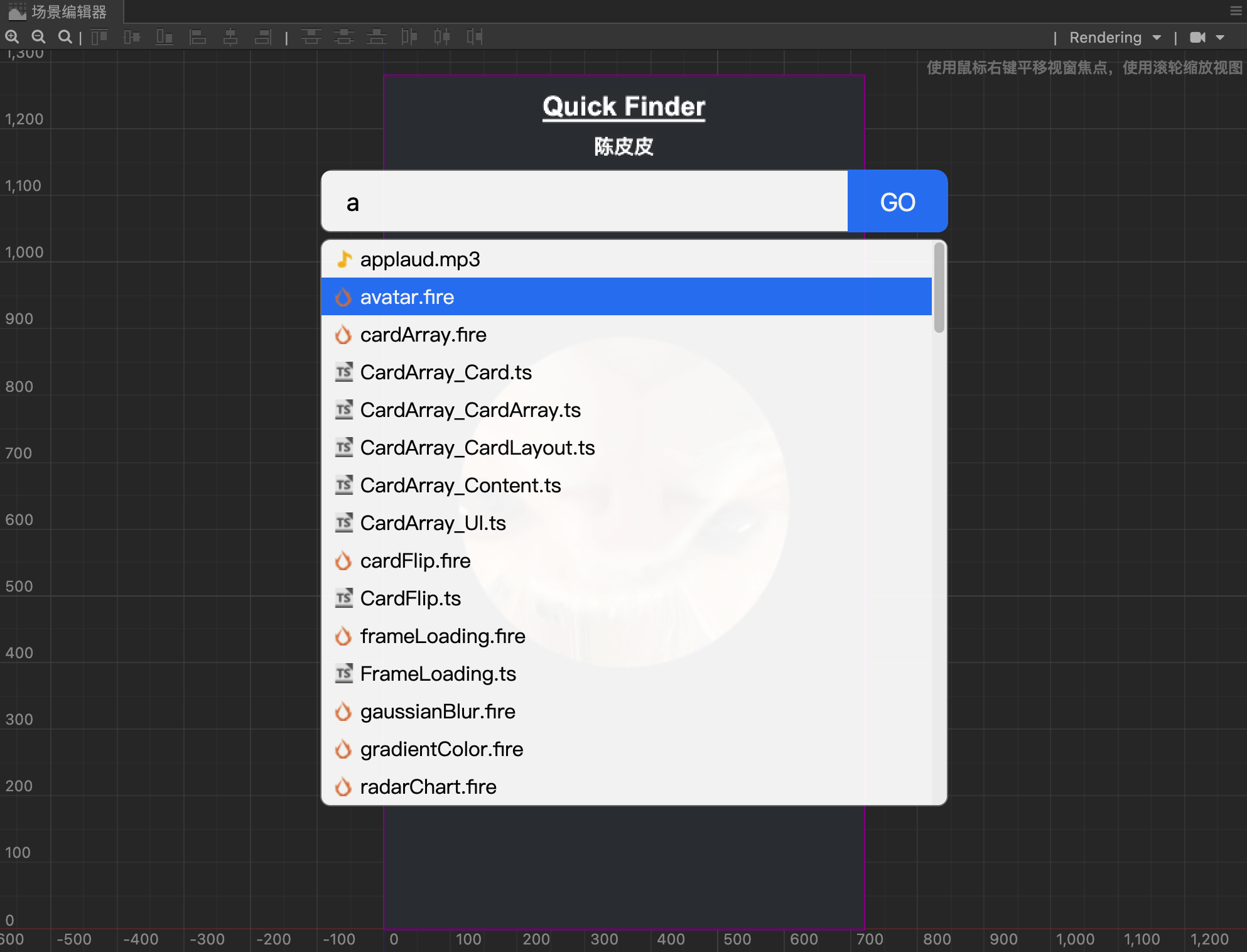The width and height of the screenshot is (1247, 952).
Task: Click CardFlip.ts TypeScript file
Action: (x=408, y=598)
